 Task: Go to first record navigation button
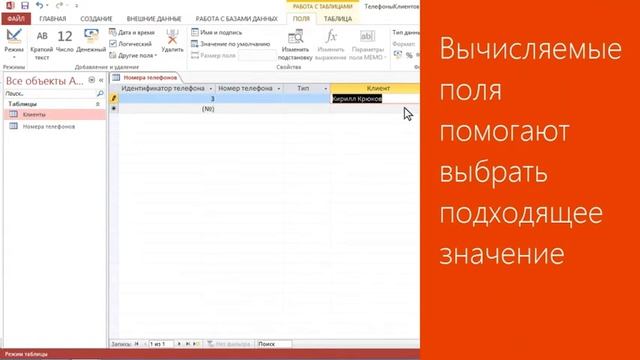(x=137, y=344)
